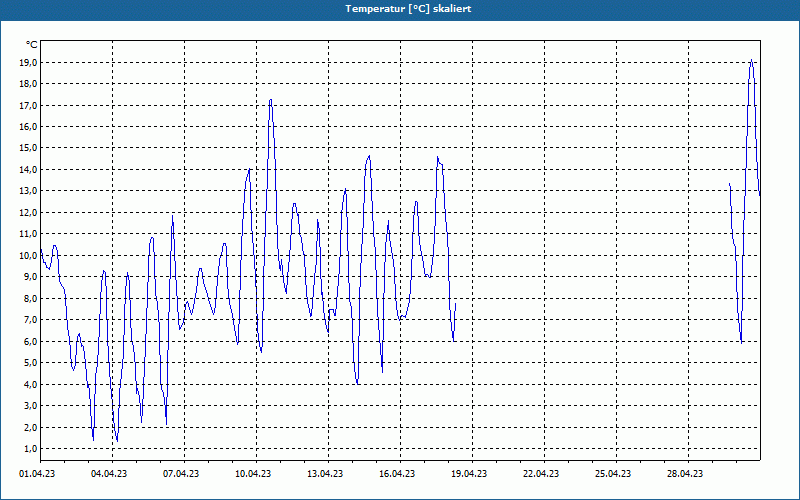This screenshot has height=500, width=800.
Task: Click the 28.04.23 date label
Action: tap(684, 474)
